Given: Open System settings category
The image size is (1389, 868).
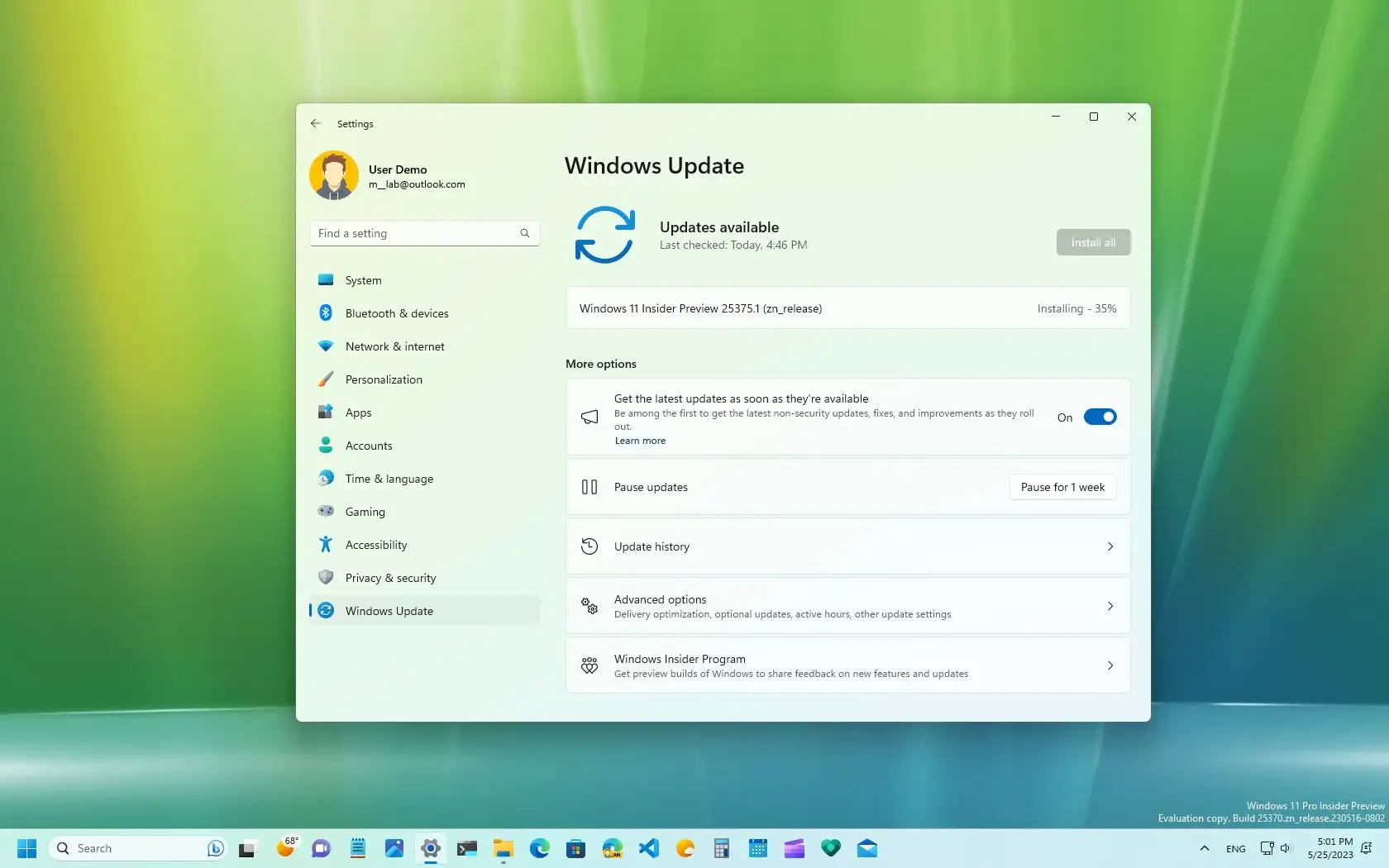Looking at the screenshot, I should click(424, 280).
